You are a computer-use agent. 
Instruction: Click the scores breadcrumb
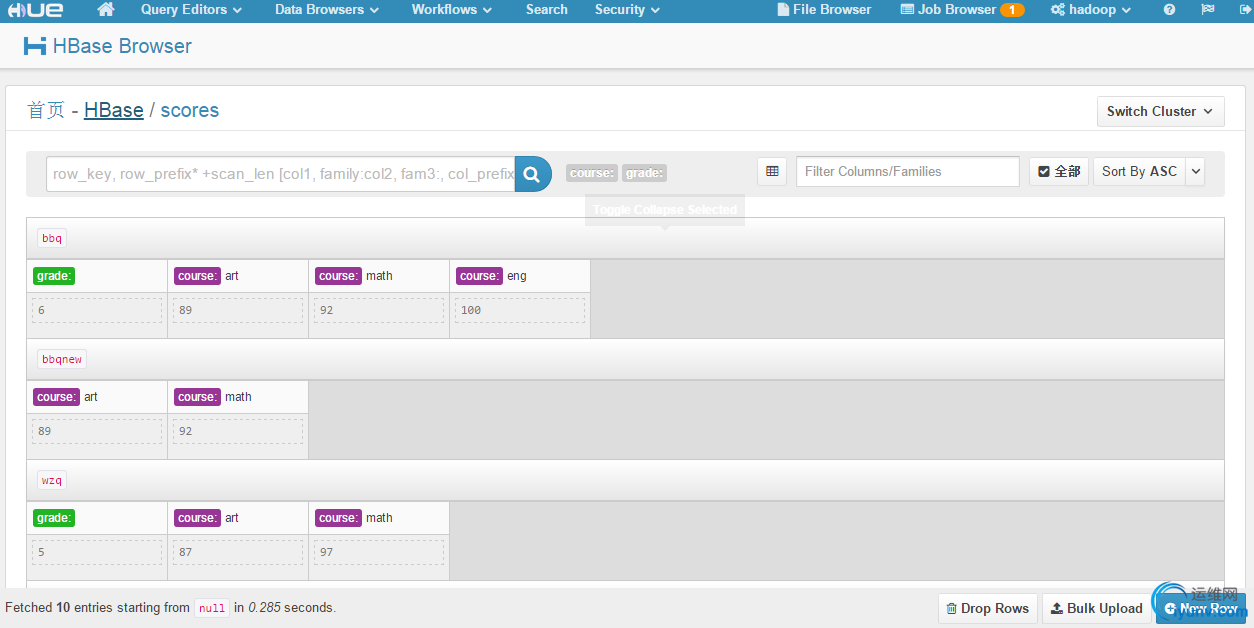[190, 110]
